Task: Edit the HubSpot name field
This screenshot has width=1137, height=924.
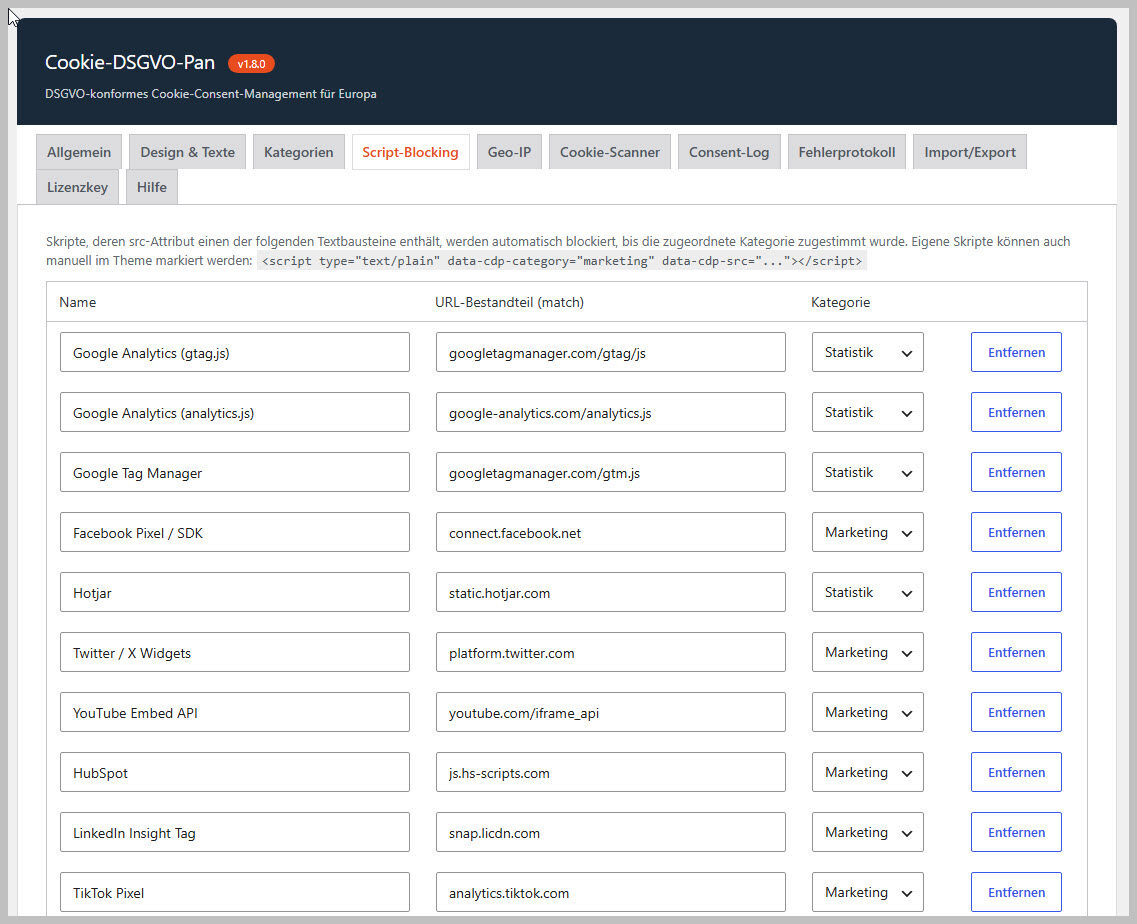Action: pyautogui.click(x=235, y=772)
